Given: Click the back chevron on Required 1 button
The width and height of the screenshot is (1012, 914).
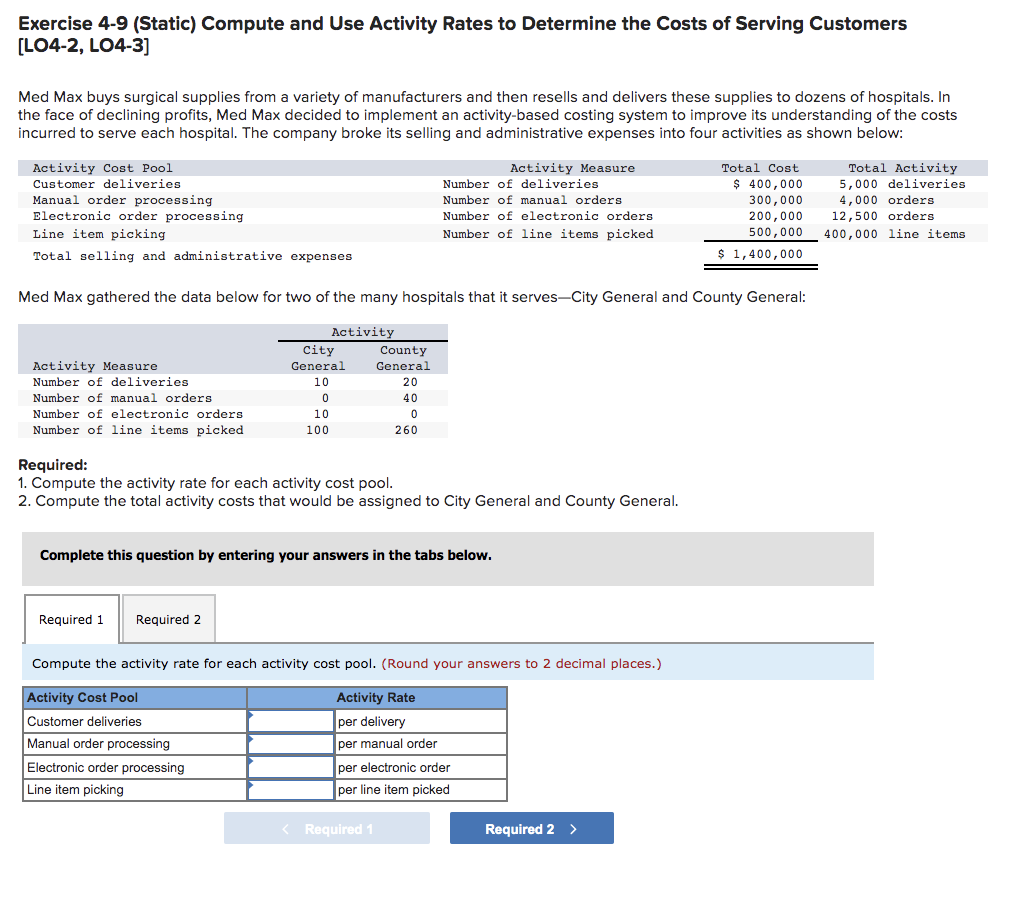Looking at the screenshot, I should (284, 828).
